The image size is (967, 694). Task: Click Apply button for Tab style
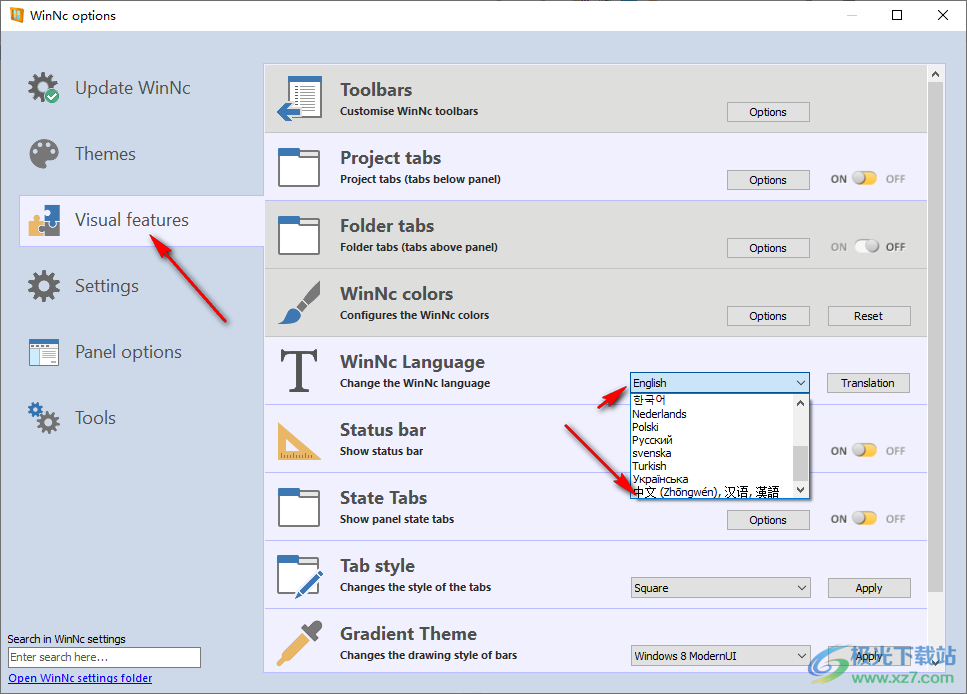click(869, 588)
